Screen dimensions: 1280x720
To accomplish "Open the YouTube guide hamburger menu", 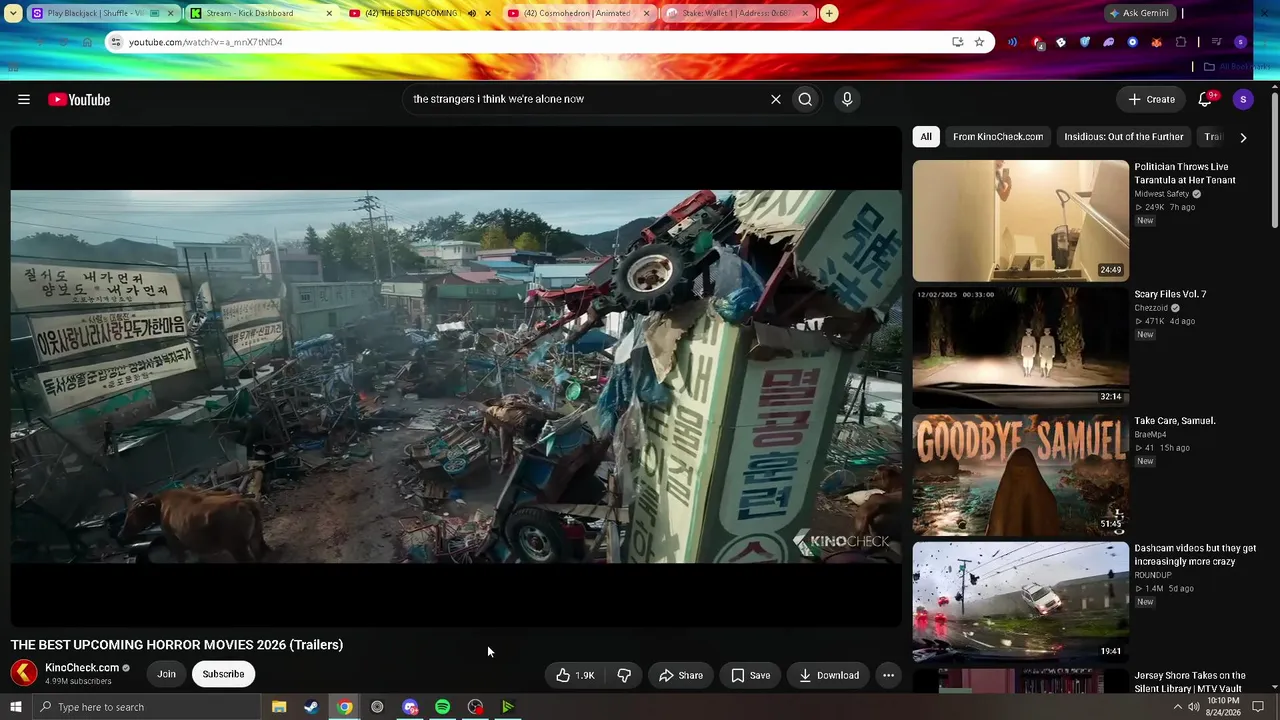I will [24, 99].
